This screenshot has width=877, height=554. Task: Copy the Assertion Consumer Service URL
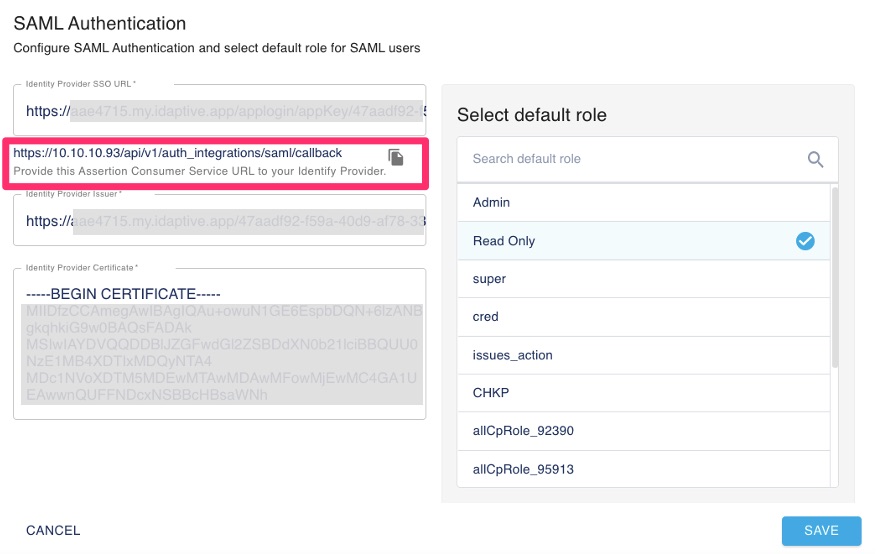tap(396, 158)
